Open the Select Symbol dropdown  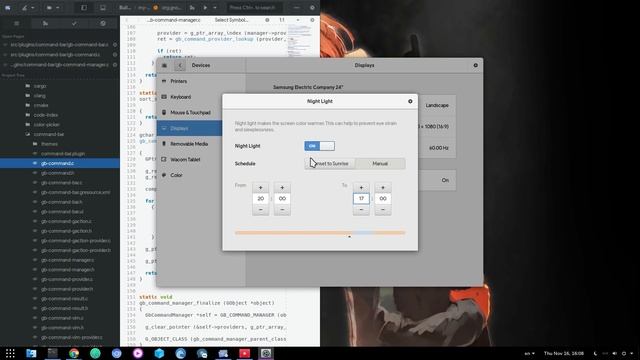(x=231, y=20)
